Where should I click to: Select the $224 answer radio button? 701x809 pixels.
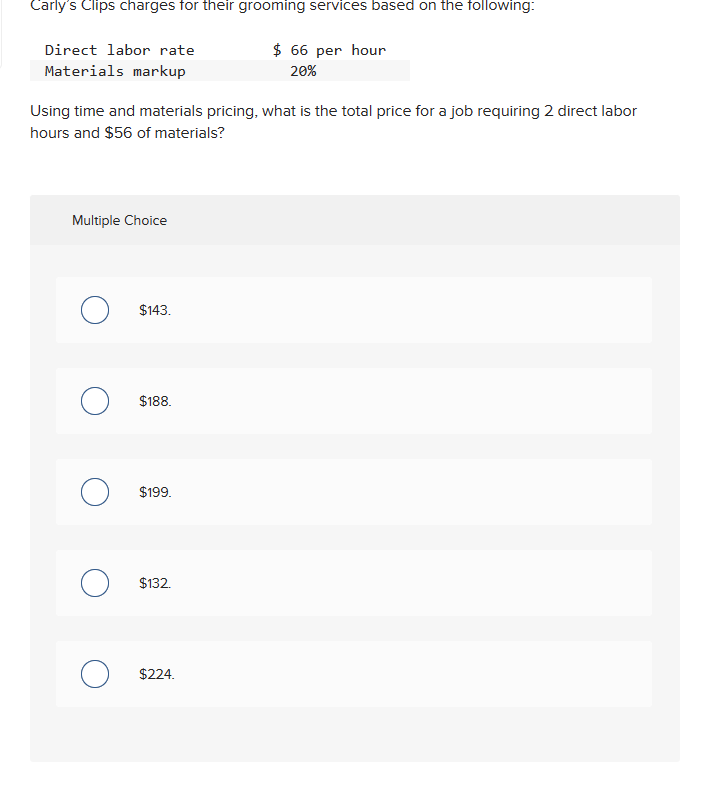95,674
